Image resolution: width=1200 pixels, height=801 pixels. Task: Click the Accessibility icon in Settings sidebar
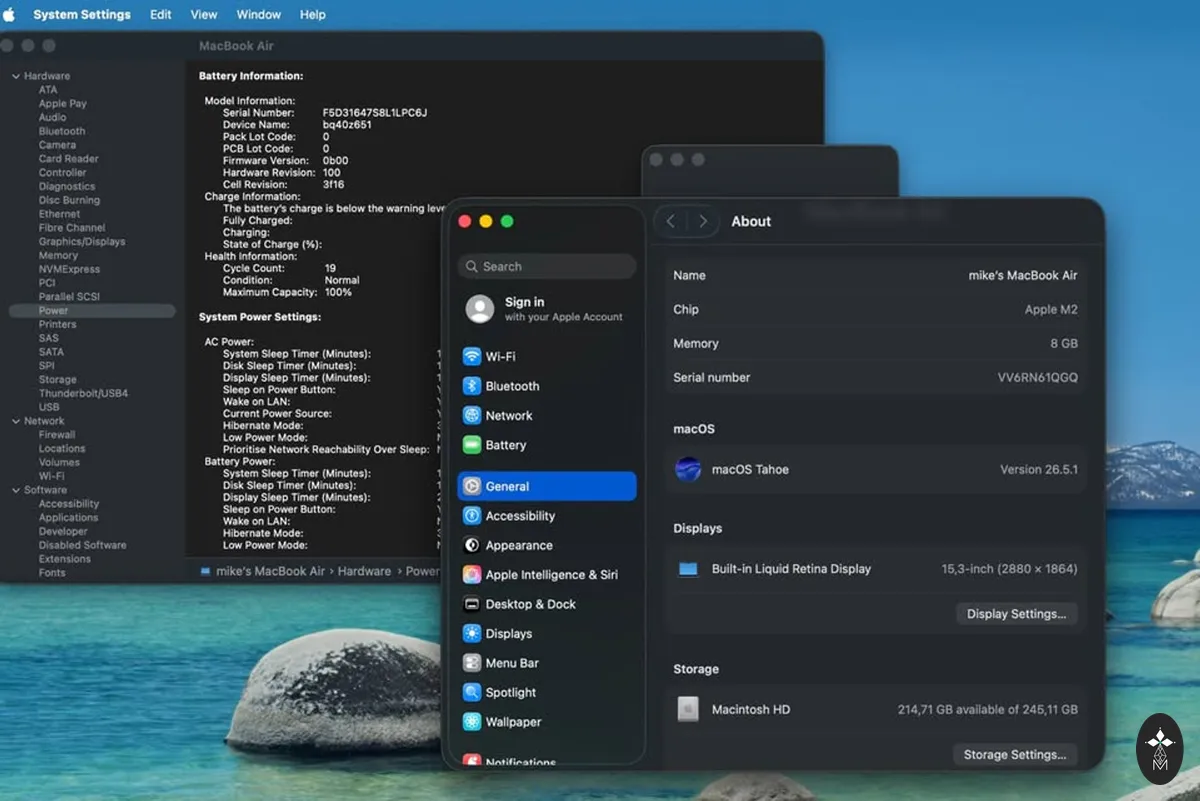(472, 516)
